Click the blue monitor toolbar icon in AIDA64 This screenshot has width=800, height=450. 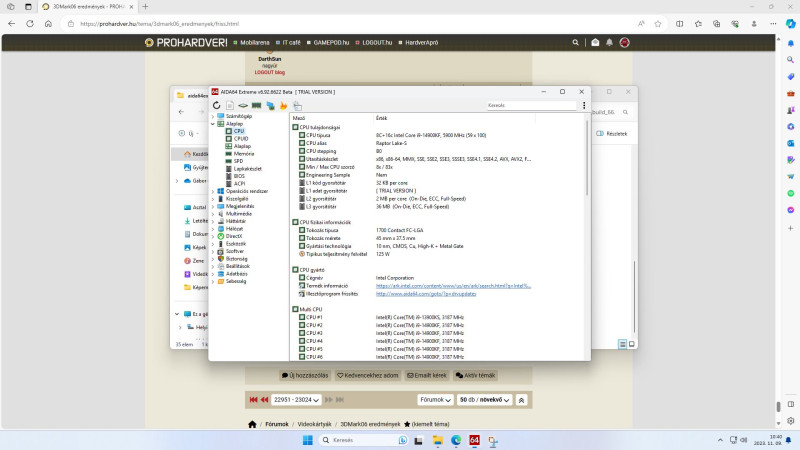click(x=270, y=106)
